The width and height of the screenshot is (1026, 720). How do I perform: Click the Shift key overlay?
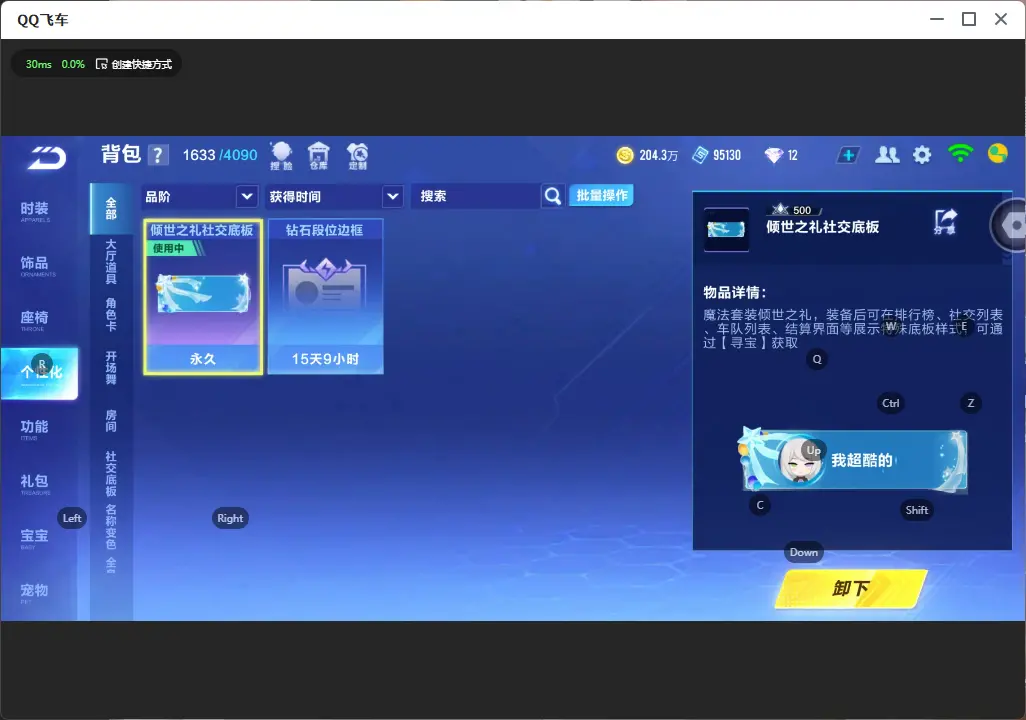917,511
